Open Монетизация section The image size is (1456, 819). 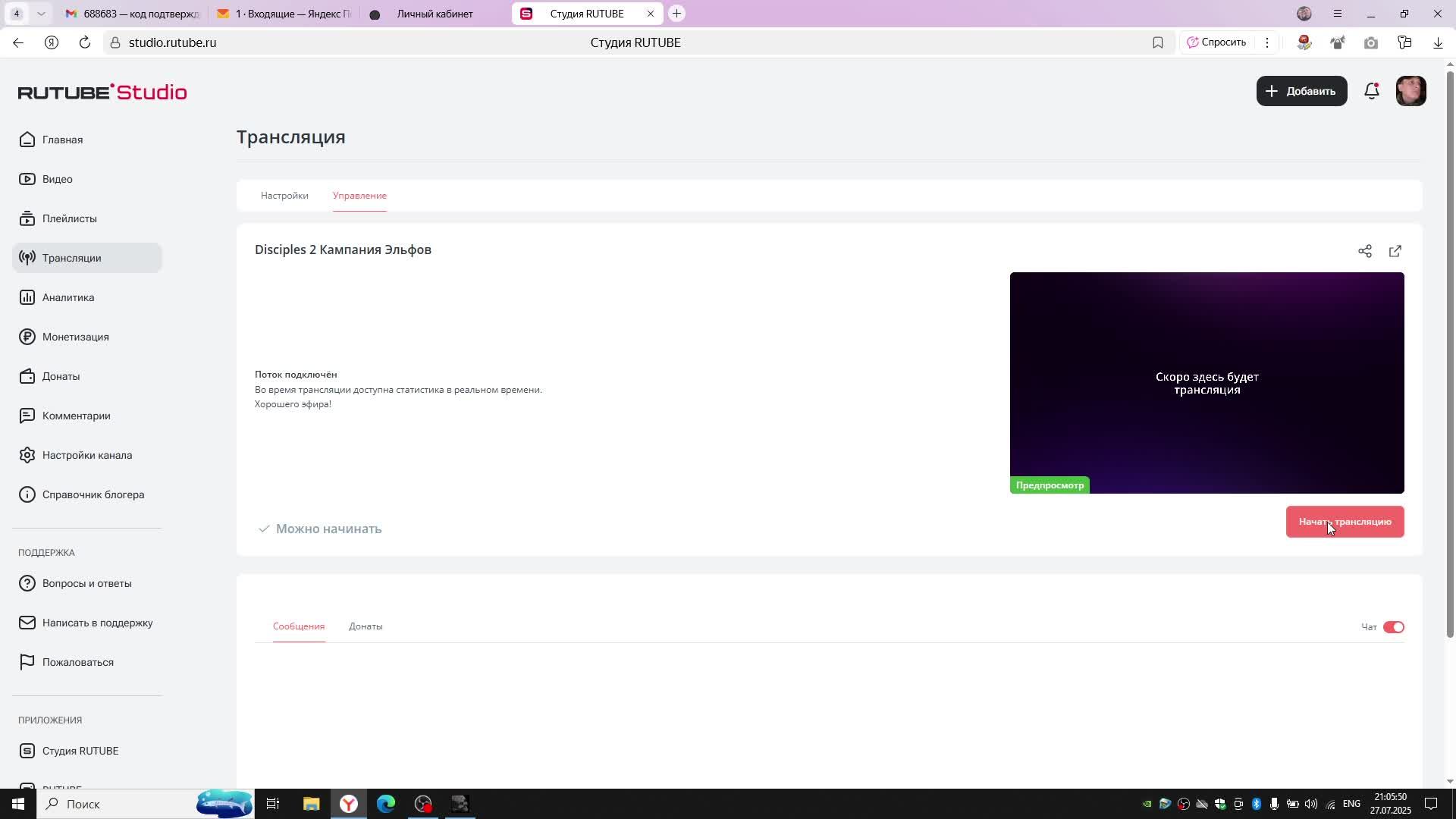(x=75, y=337)
